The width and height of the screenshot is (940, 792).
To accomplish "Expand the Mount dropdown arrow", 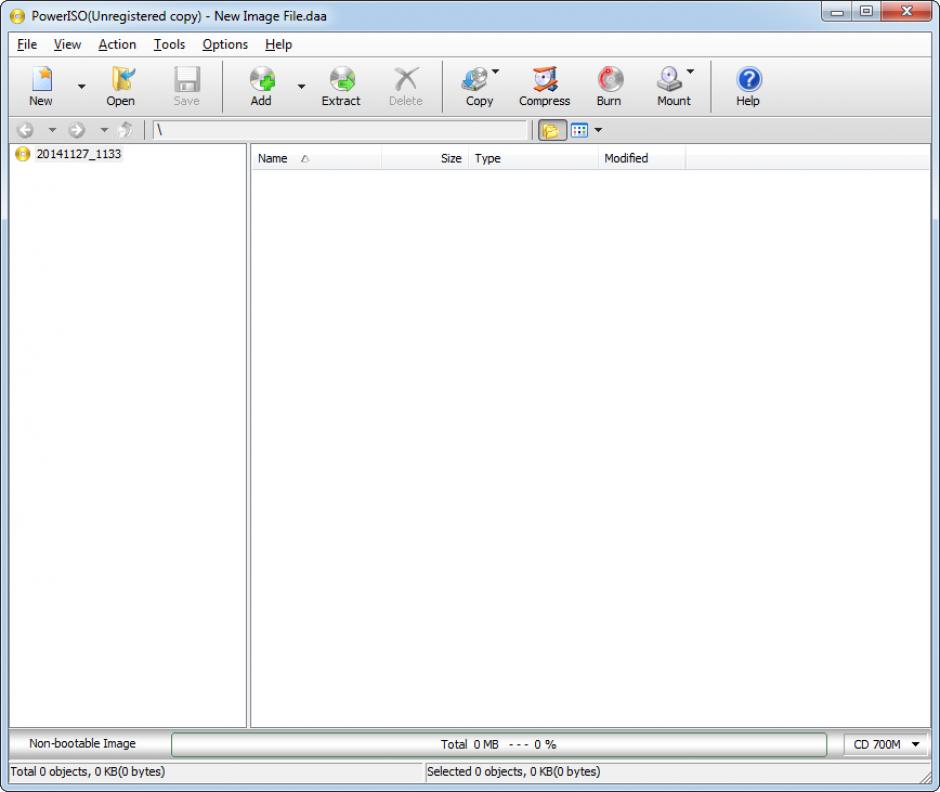I will pos(691,71).
